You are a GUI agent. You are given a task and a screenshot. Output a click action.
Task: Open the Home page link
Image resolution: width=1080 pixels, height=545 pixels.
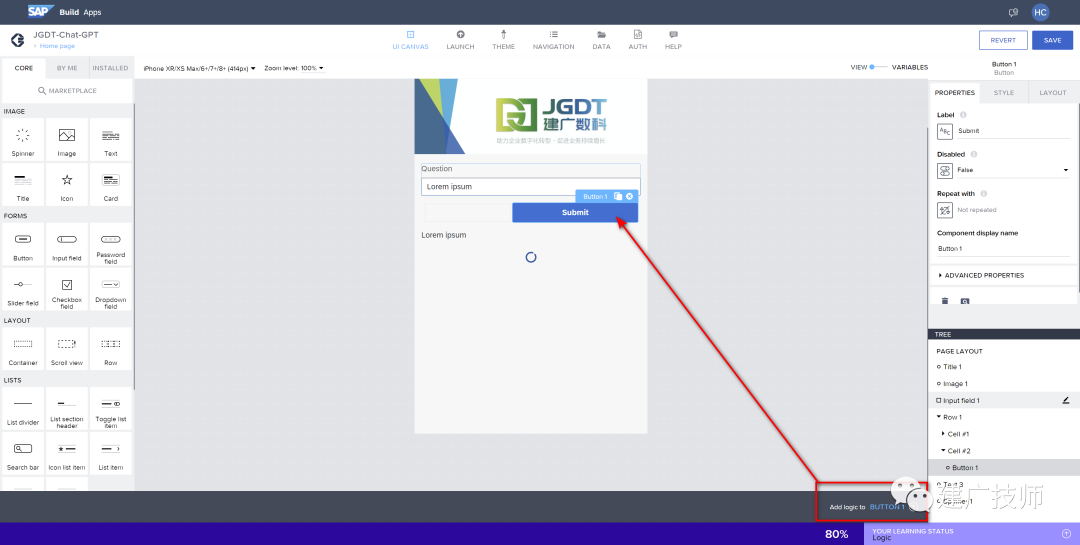[x=57, y=46]
